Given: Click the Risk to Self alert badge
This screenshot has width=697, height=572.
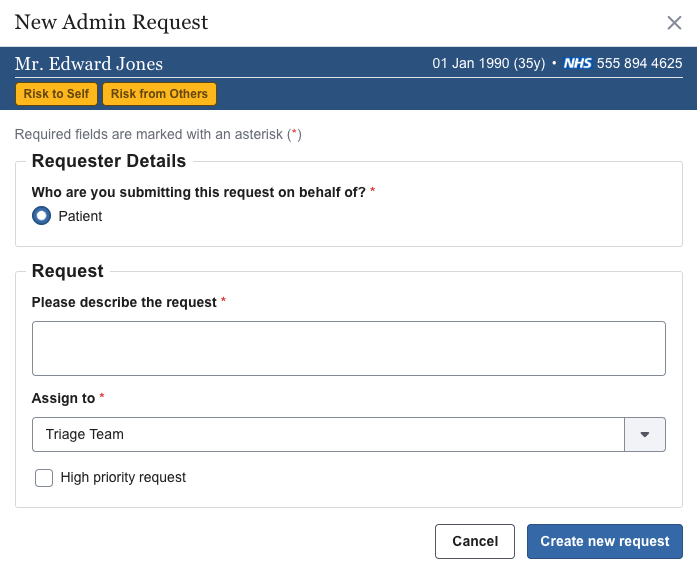Looking at the screenshot, I should (56, 94).
